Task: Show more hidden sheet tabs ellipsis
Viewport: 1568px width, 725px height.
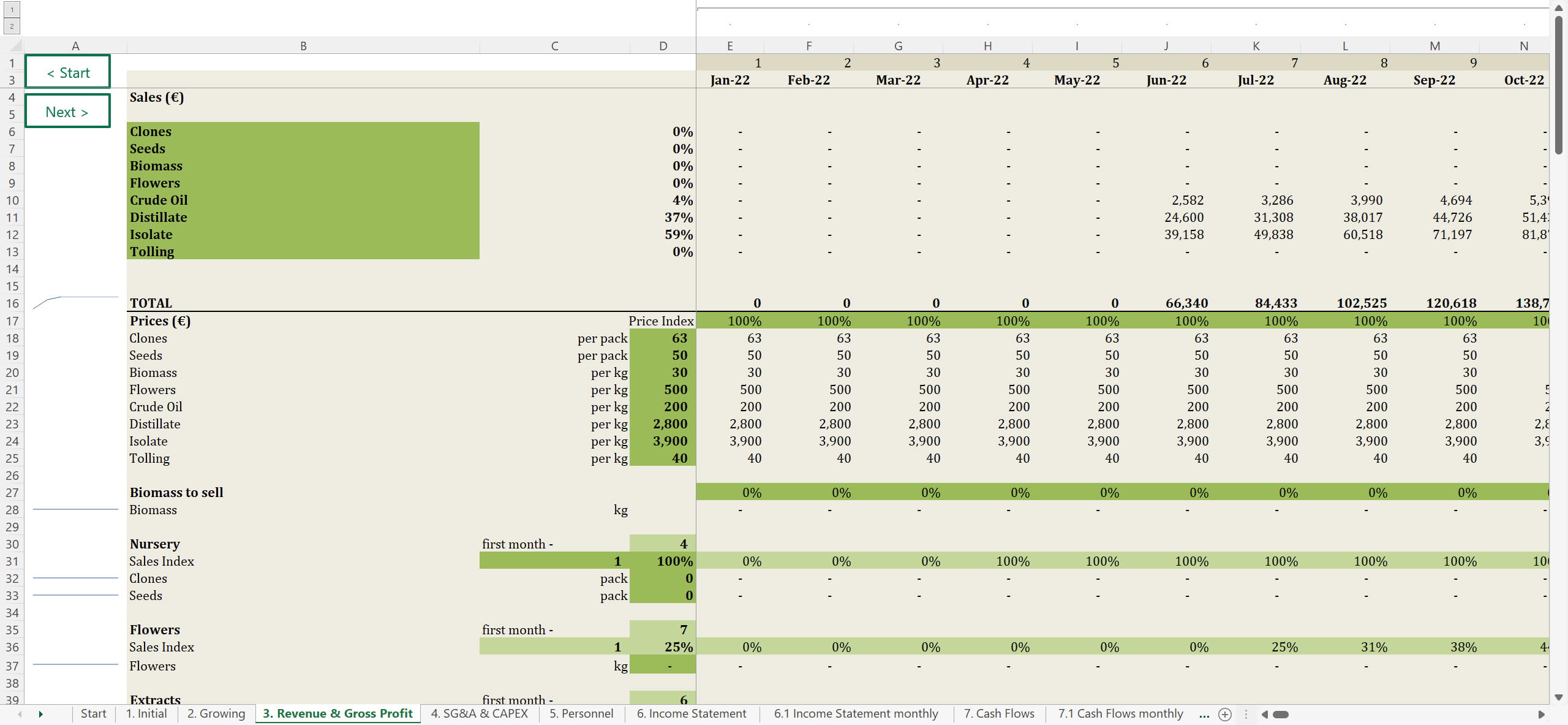Action: coord(1204,714)
